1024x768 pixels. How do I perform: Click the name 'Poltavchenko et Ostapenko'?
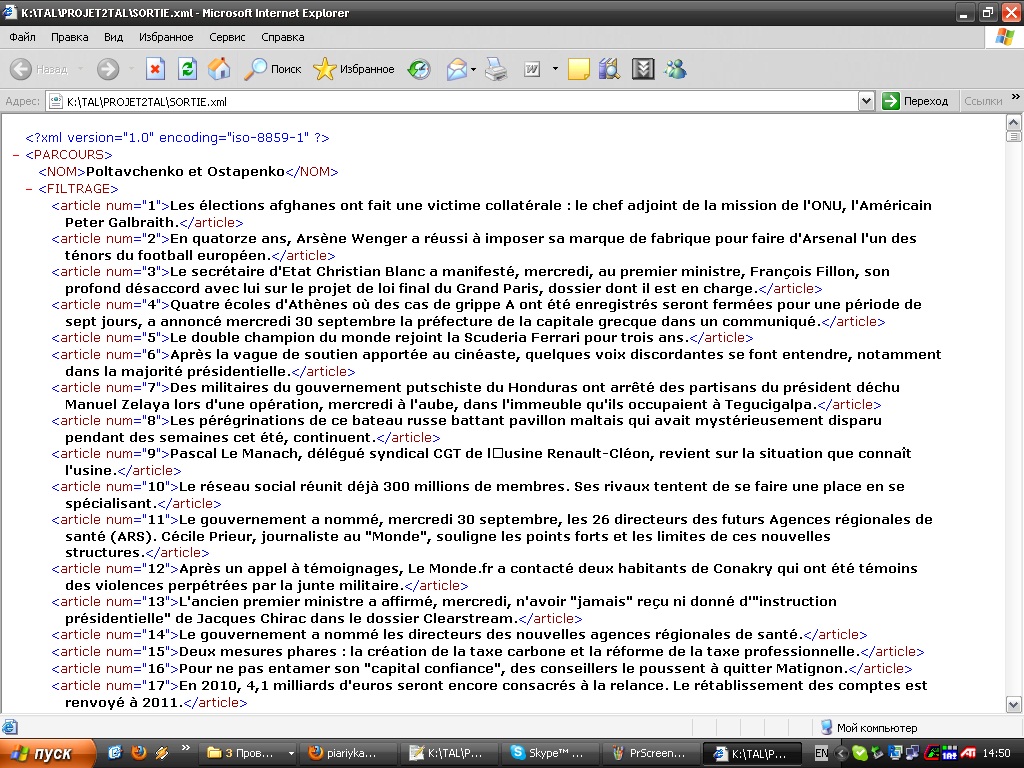[x=185, y=172]
